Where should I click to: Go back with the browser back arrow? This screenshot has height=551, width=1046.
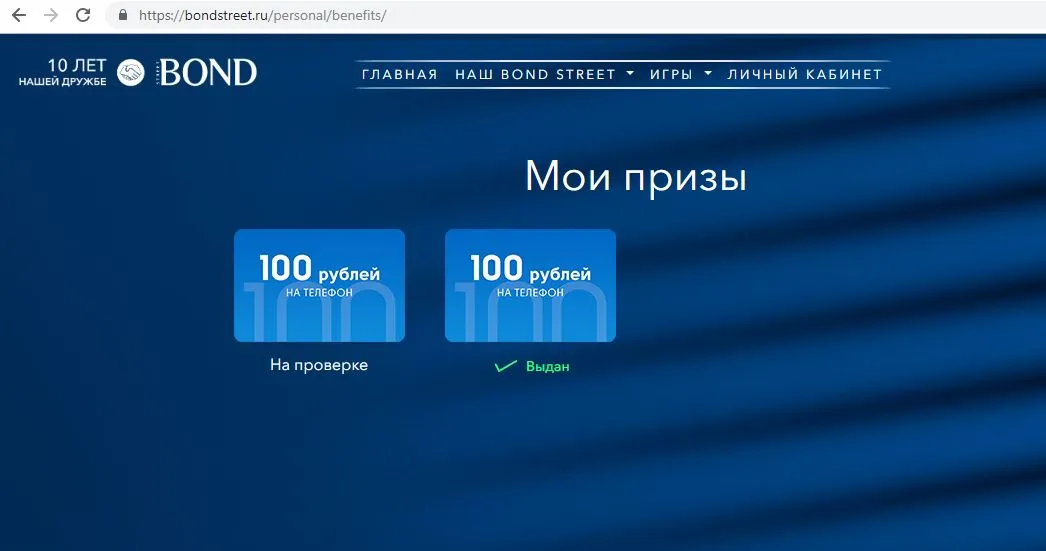(x=19, y=15)
